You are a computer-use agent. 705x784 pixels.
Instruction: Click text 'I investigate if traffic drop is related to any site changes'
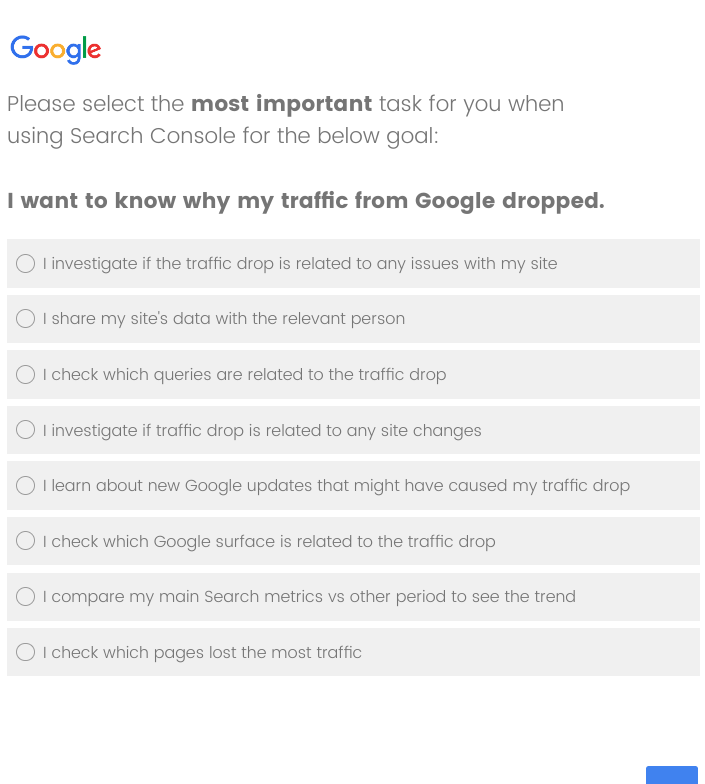(x=262, y=430)
